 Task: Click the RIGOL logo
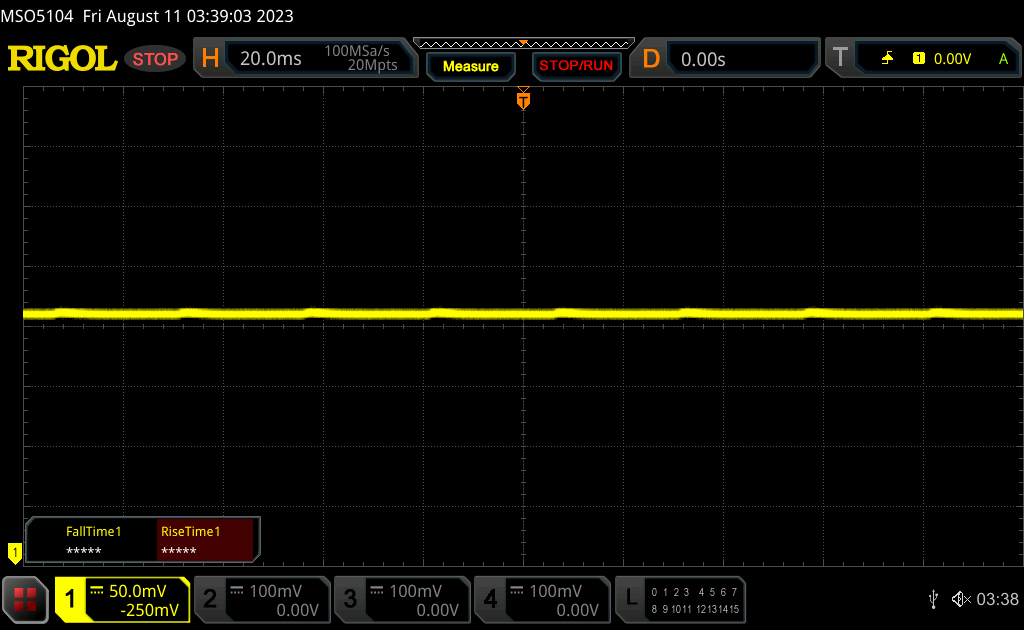point(62,59)
